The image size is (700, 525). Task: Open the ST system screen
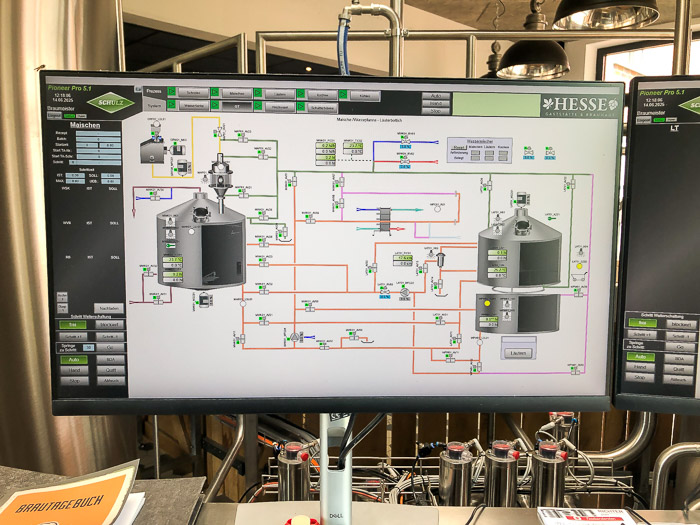click(x=237, y=106)
